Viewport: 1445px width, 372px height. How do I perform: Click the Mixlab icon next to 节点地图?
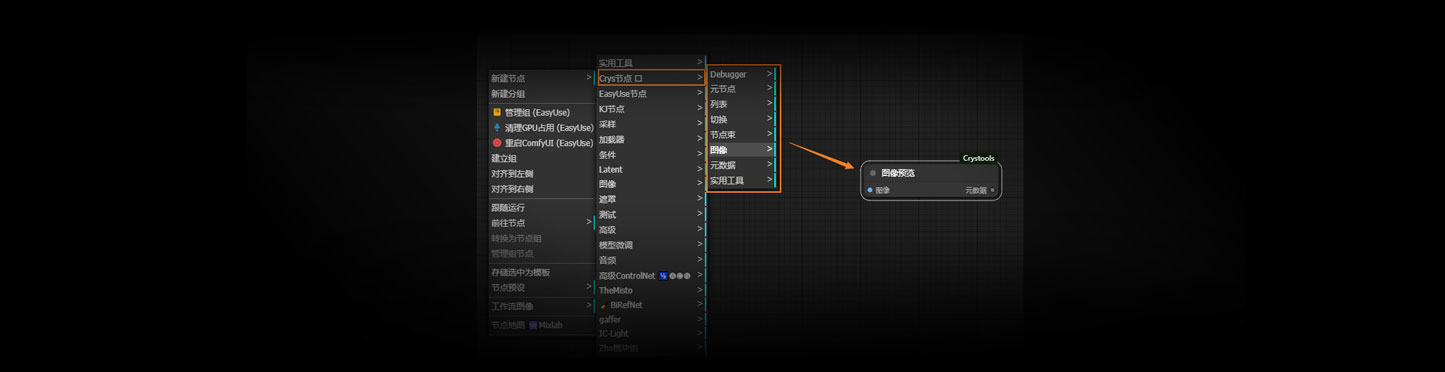point(534,325)
